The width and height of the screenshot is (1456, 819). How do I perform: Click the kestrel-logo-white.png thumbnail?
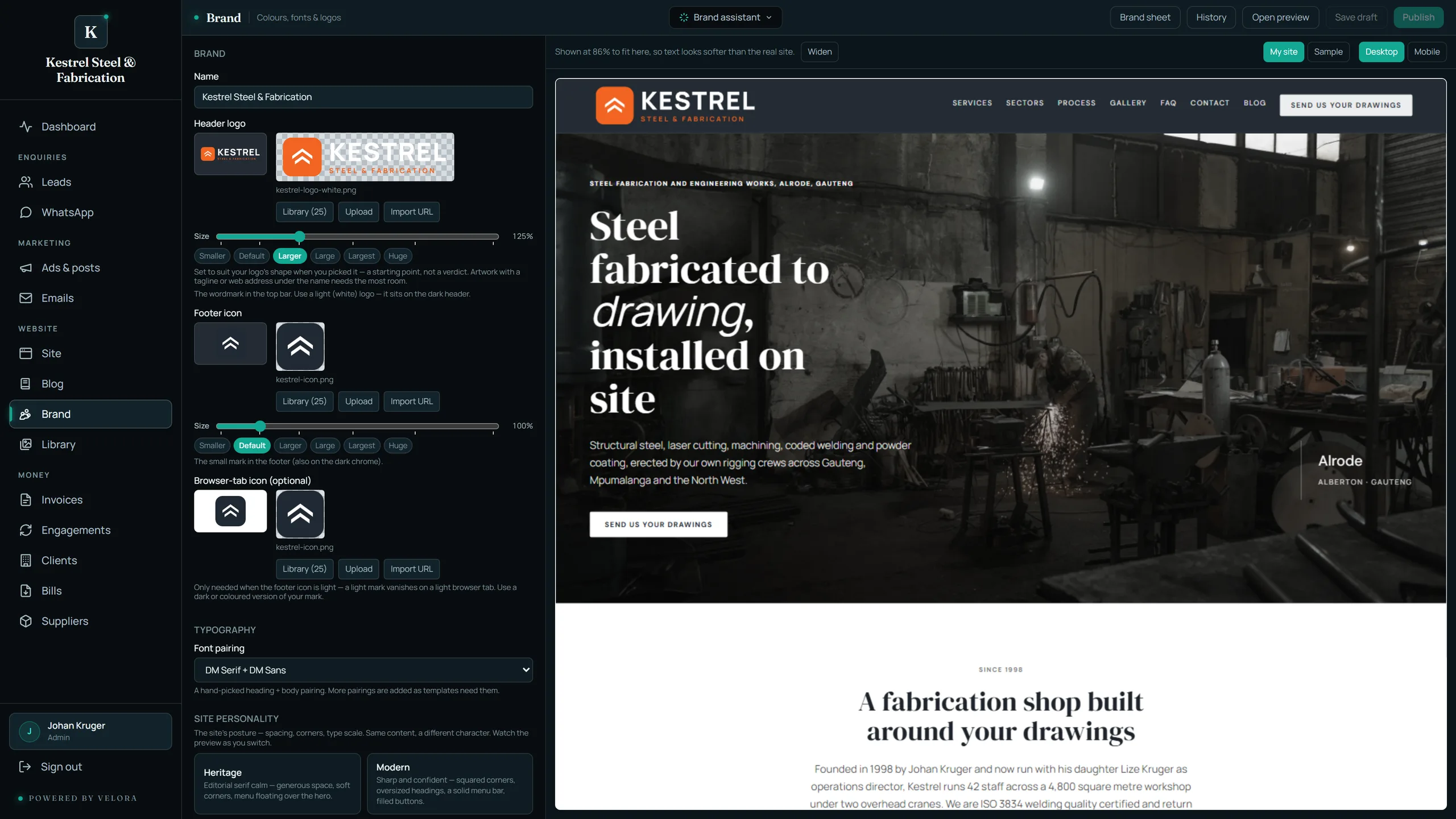coord(365,157)
